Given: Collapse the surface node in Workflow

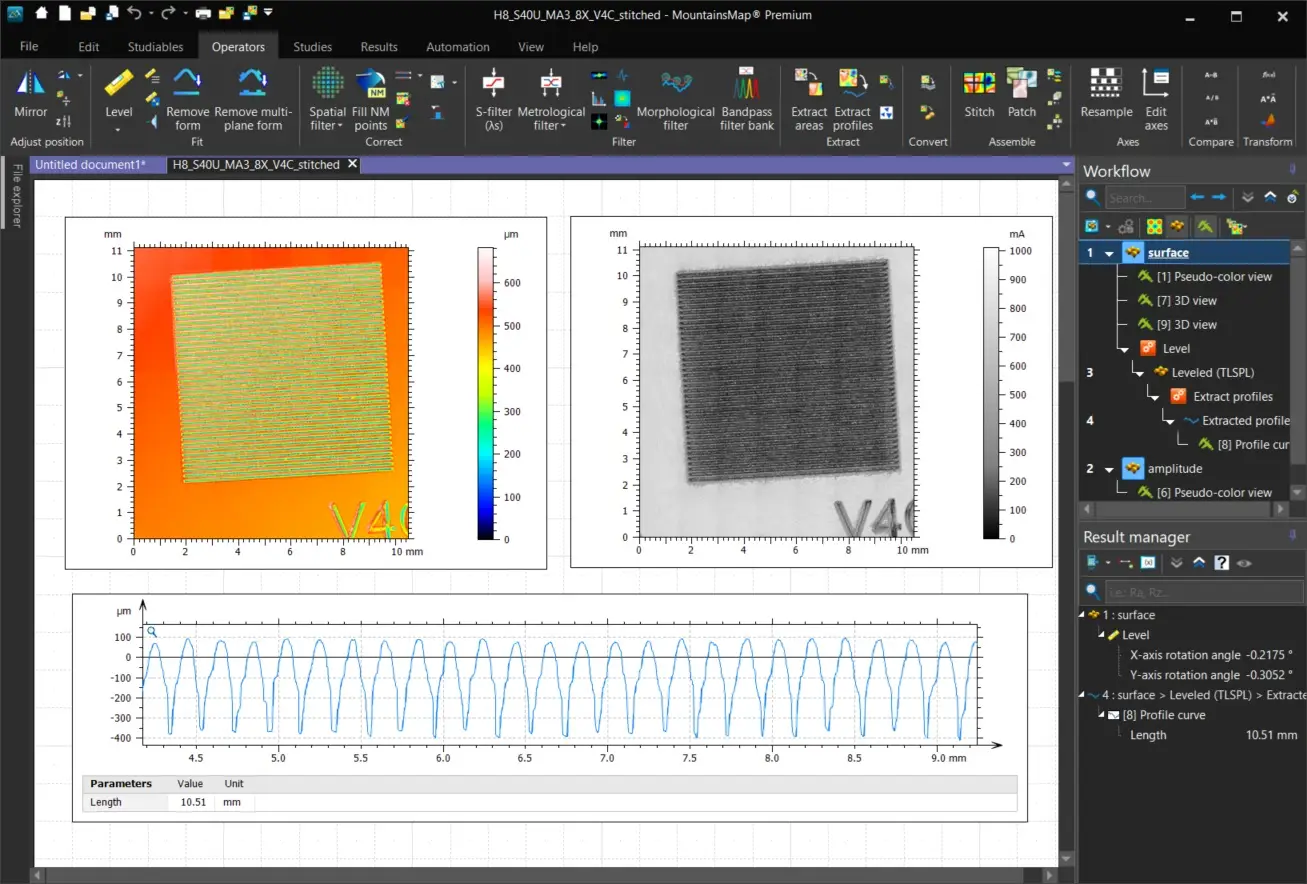Looking at the screenshot, I should click(1109, 254).
